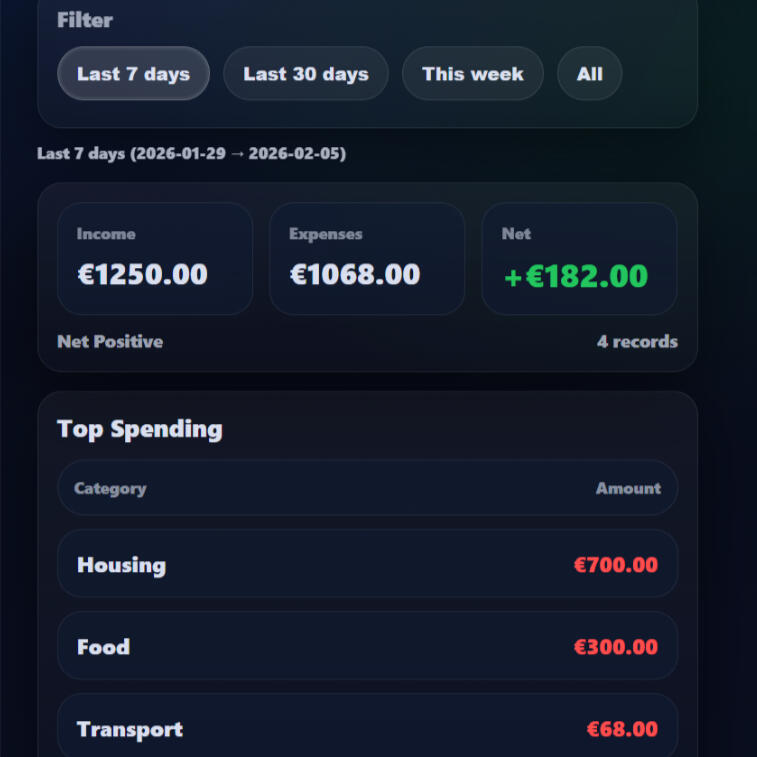Image resolution: width=757 pixels, height=757 pixels.
Task: Click the Housing €700.00 amount
Action: tap(615, 565)
